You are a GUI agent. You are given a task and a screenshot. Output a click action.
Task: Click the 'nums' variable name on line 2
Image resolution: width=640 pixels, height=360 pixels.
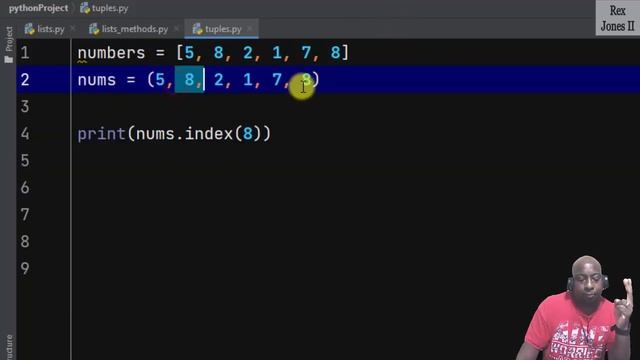[x=97, y=80]
